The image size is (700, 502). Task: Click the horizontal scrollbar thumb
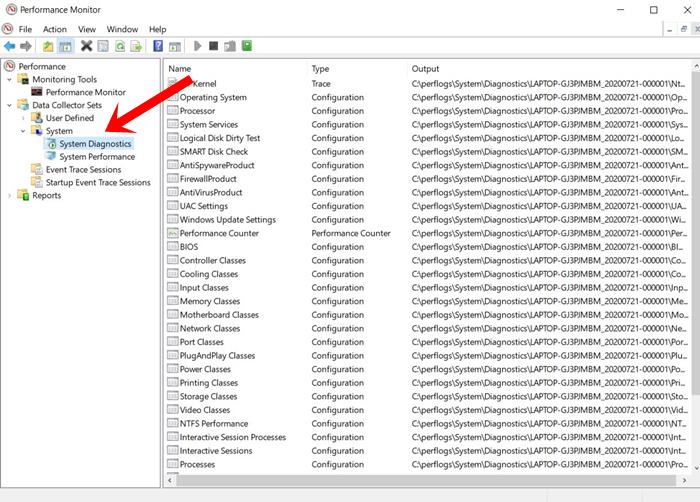pos(426,481)
